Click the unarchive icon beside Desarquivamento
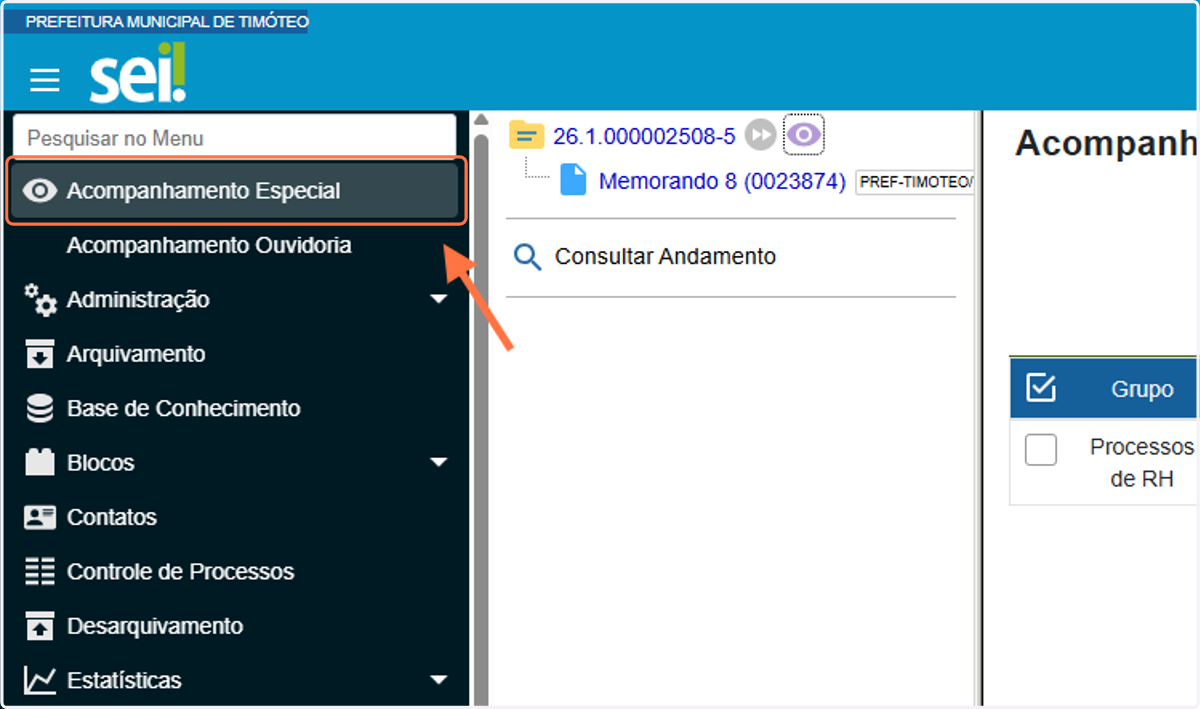 click(x=40, y=626)
